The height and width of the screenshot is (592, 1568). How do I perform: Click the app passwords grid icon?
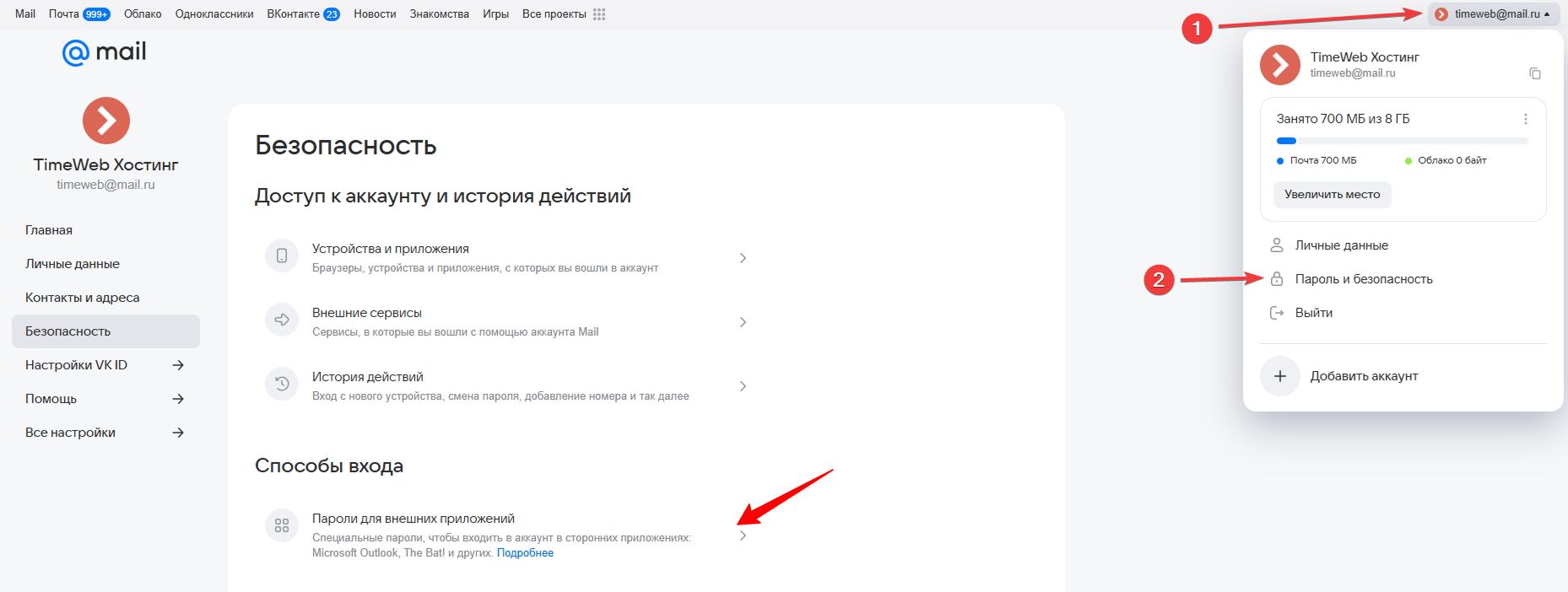pos(282,525)
